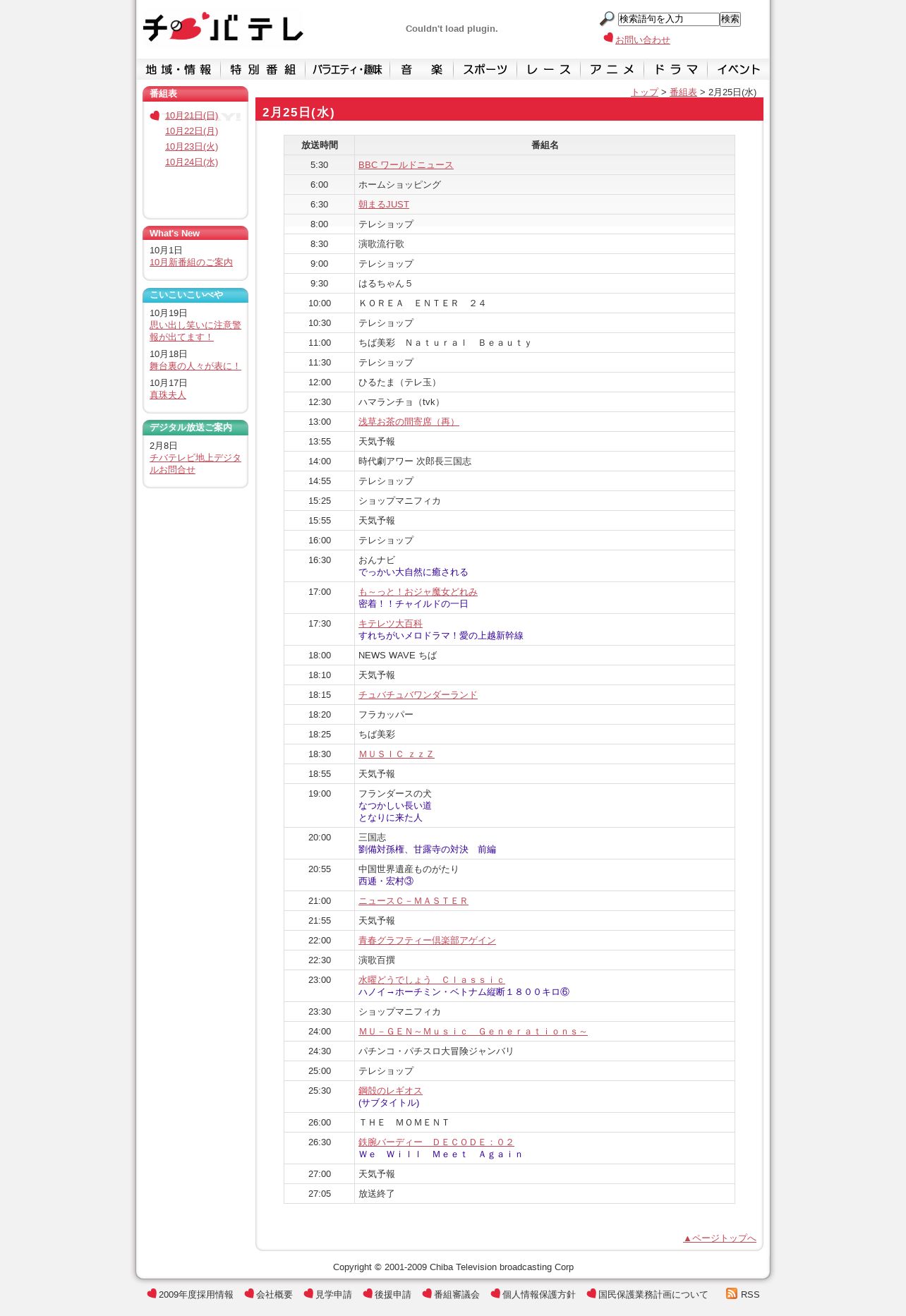This screenshot has width=906, height=1316.
Task: Click the heart icon beside 後援申請
Action: tap(368, 1293)
